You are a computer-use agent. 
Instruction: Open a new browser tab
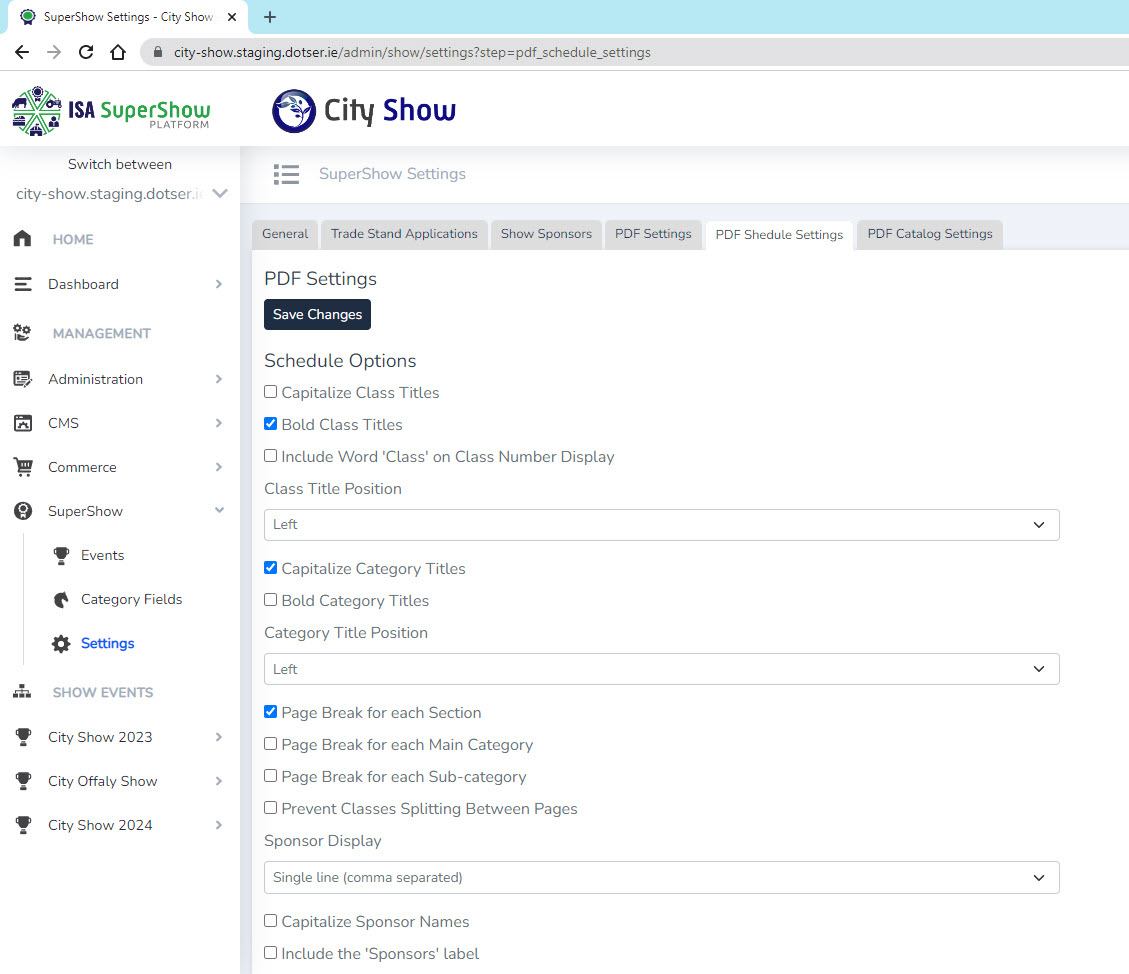270,17
